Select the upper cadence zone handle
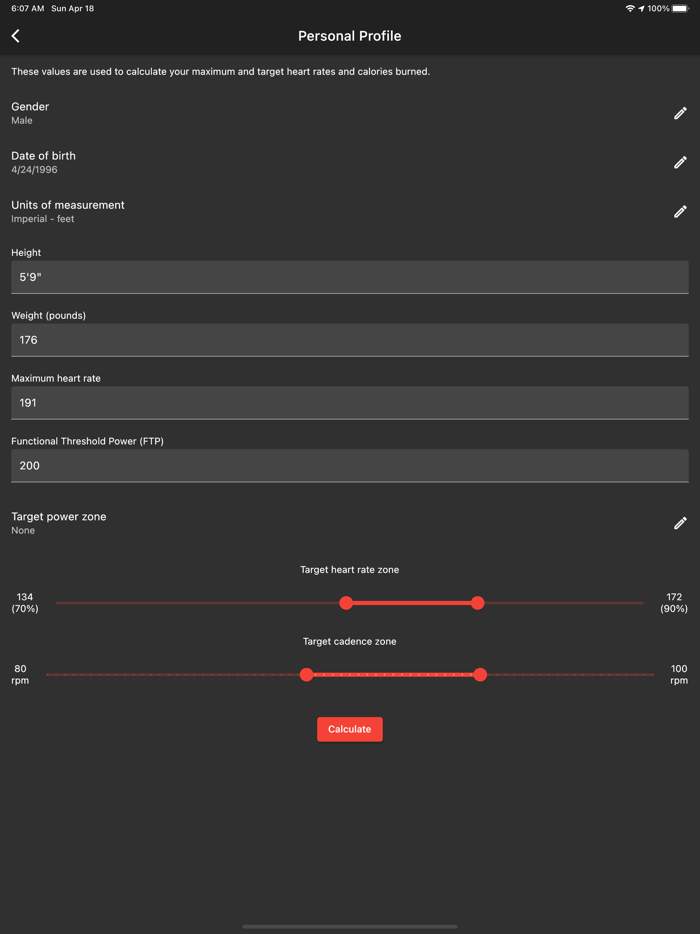 click(480, 674)
